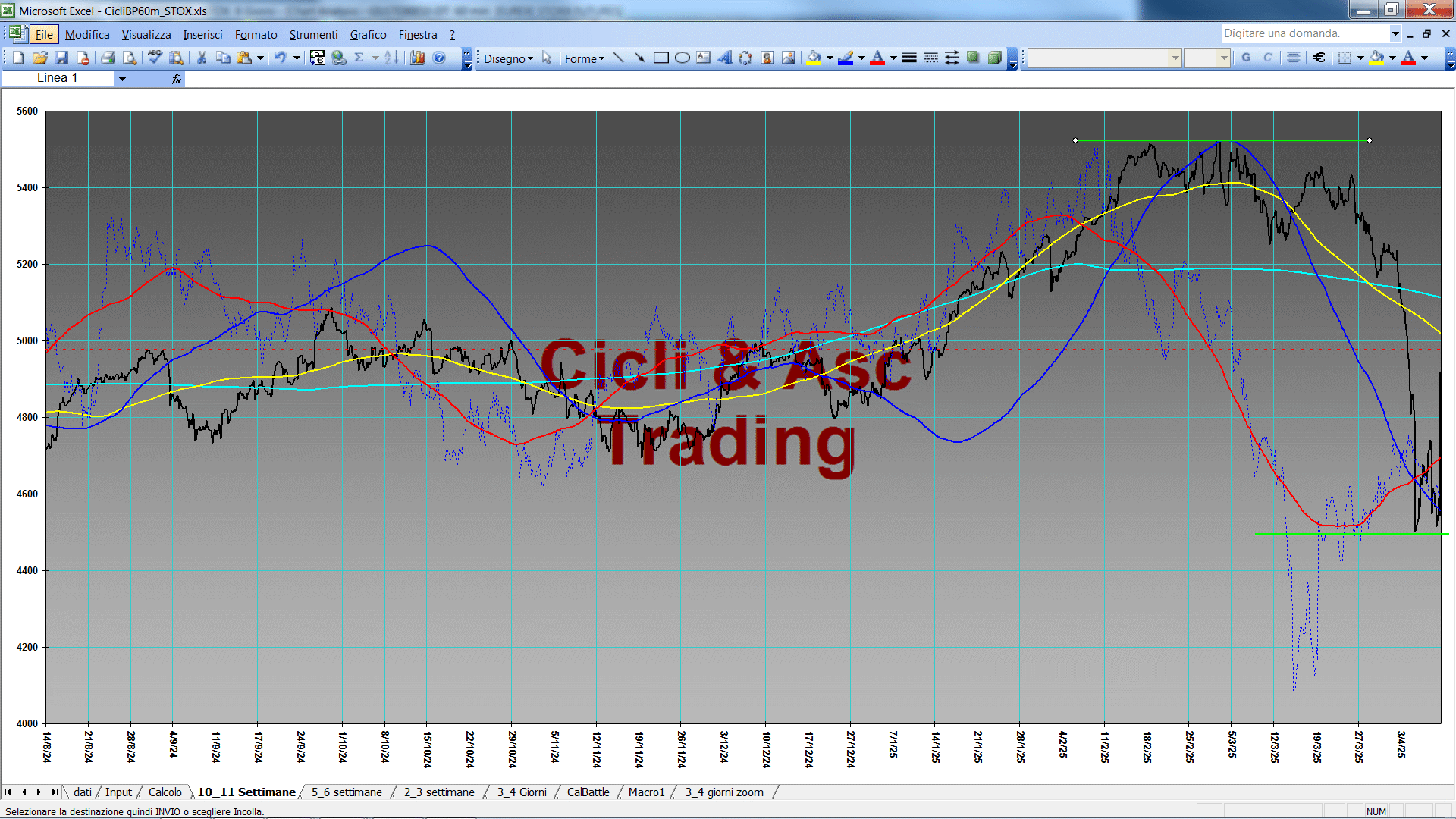Select the Arrow drawing tool
The width and height of the screenshot is (1456, 819).
tap(639, 58)
